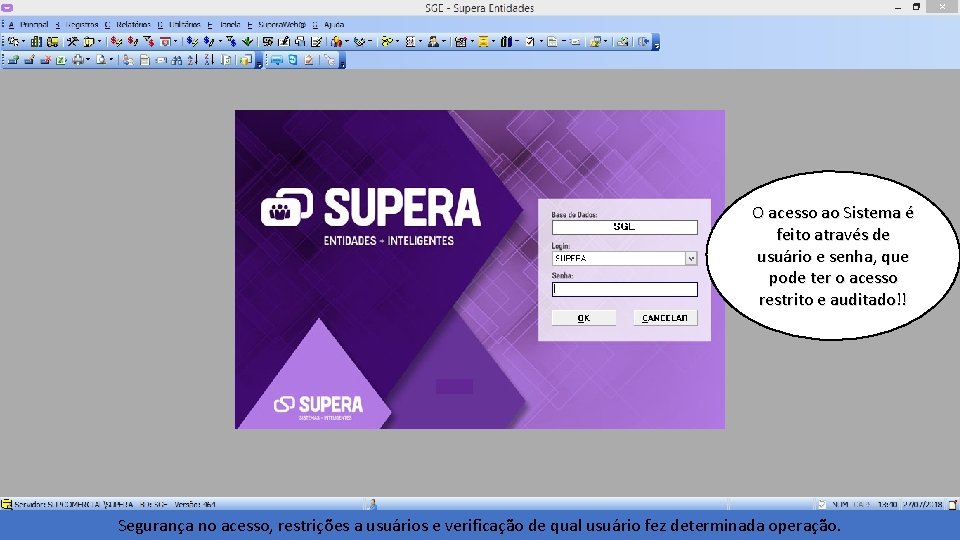Click the blue refresh arrows icon
Image resolution: width=960 pixels, height=540 pixels.
(x=293, y=60)
